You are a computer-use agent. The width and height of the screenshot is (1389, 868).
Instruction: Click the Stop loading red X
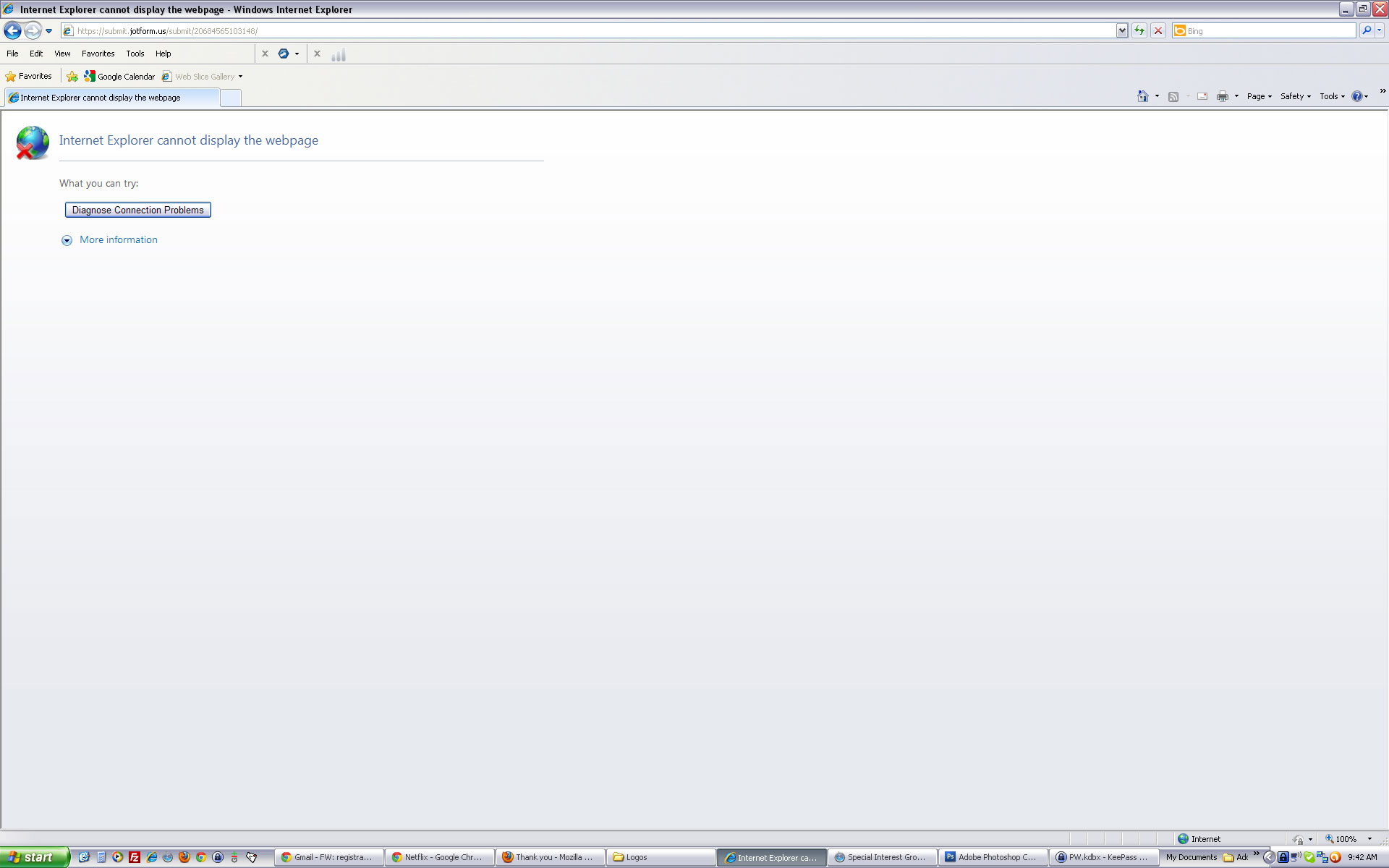coord(1158,30)
